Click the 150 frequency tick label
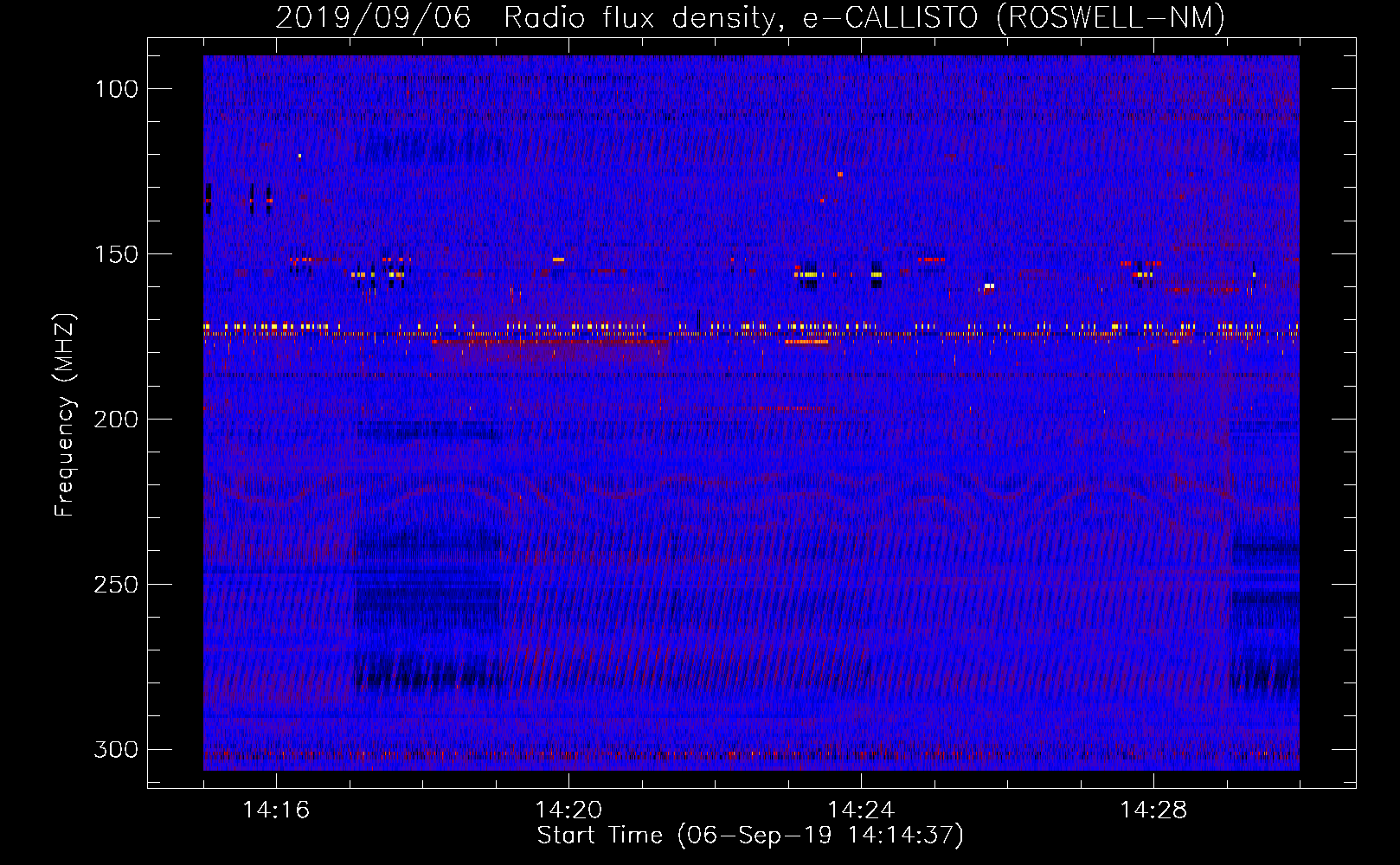This screenshot has height=865, width=1400. tap(116, 254)
